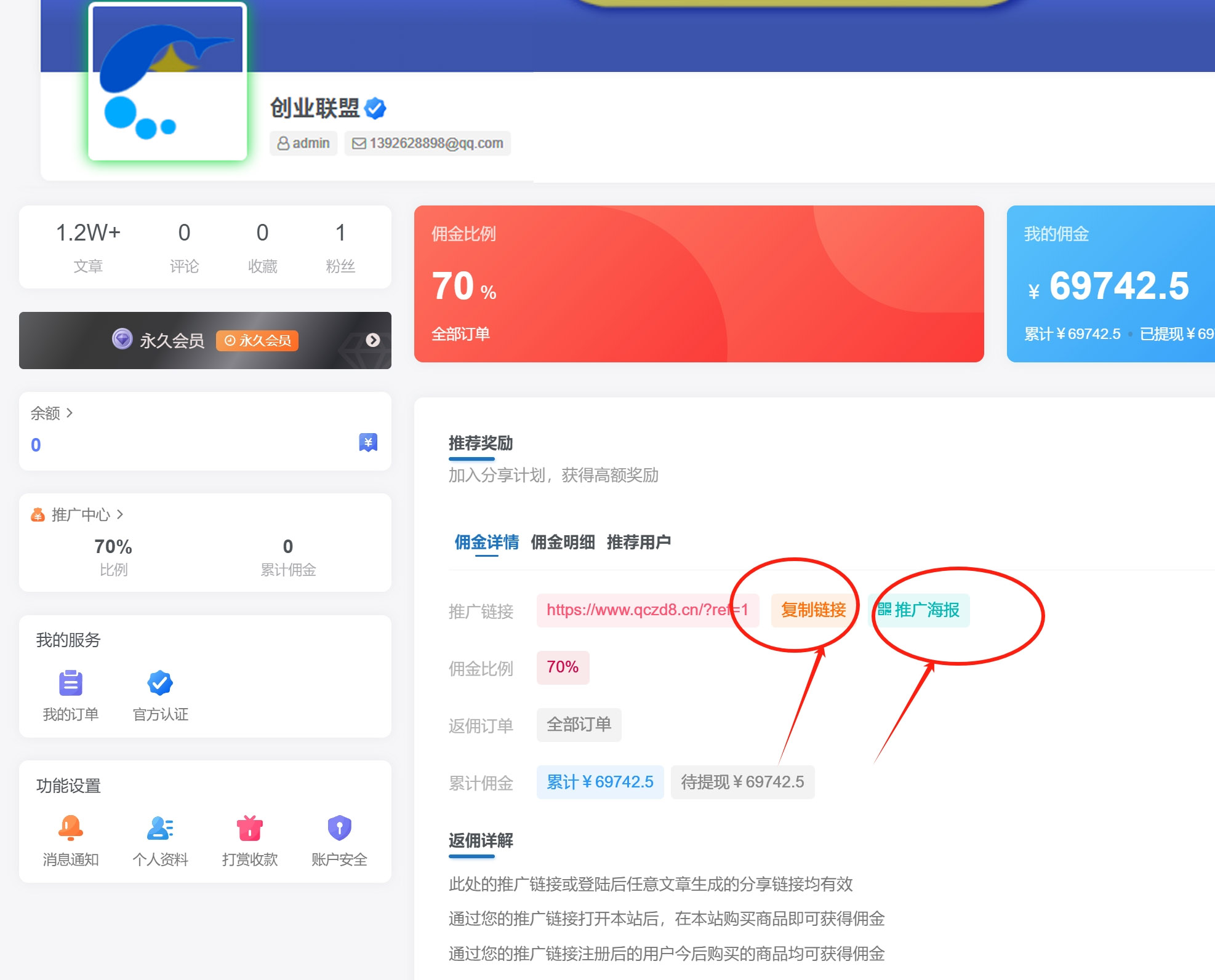
Task: Click the profile avatar image
Action: click(x=167, y=81)
